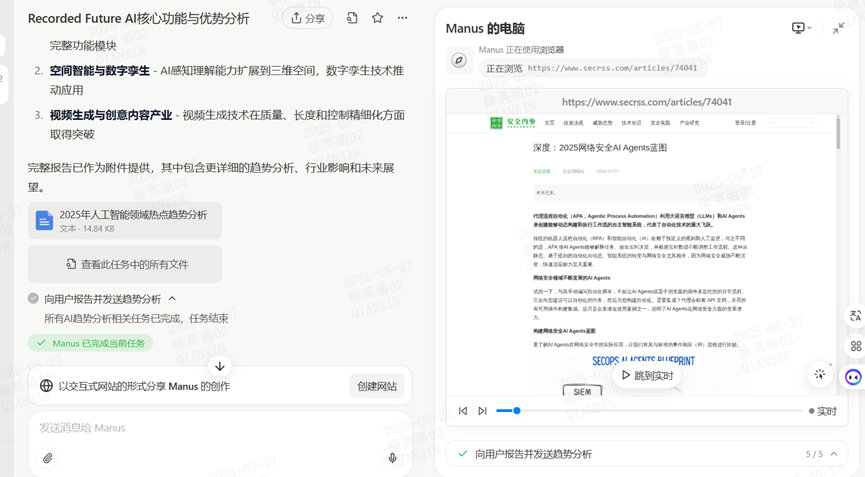The height and width of the screenshot is (477, 865).
Task: Collapse the 向用户报告并发送趋势分析 step
Action: (x=172, y=299)
